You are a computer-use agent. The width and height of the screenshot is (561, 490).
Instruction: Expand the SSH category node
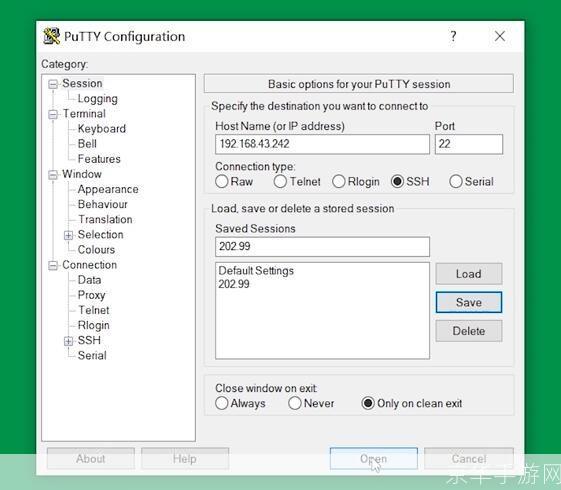[x=68, y=341]
